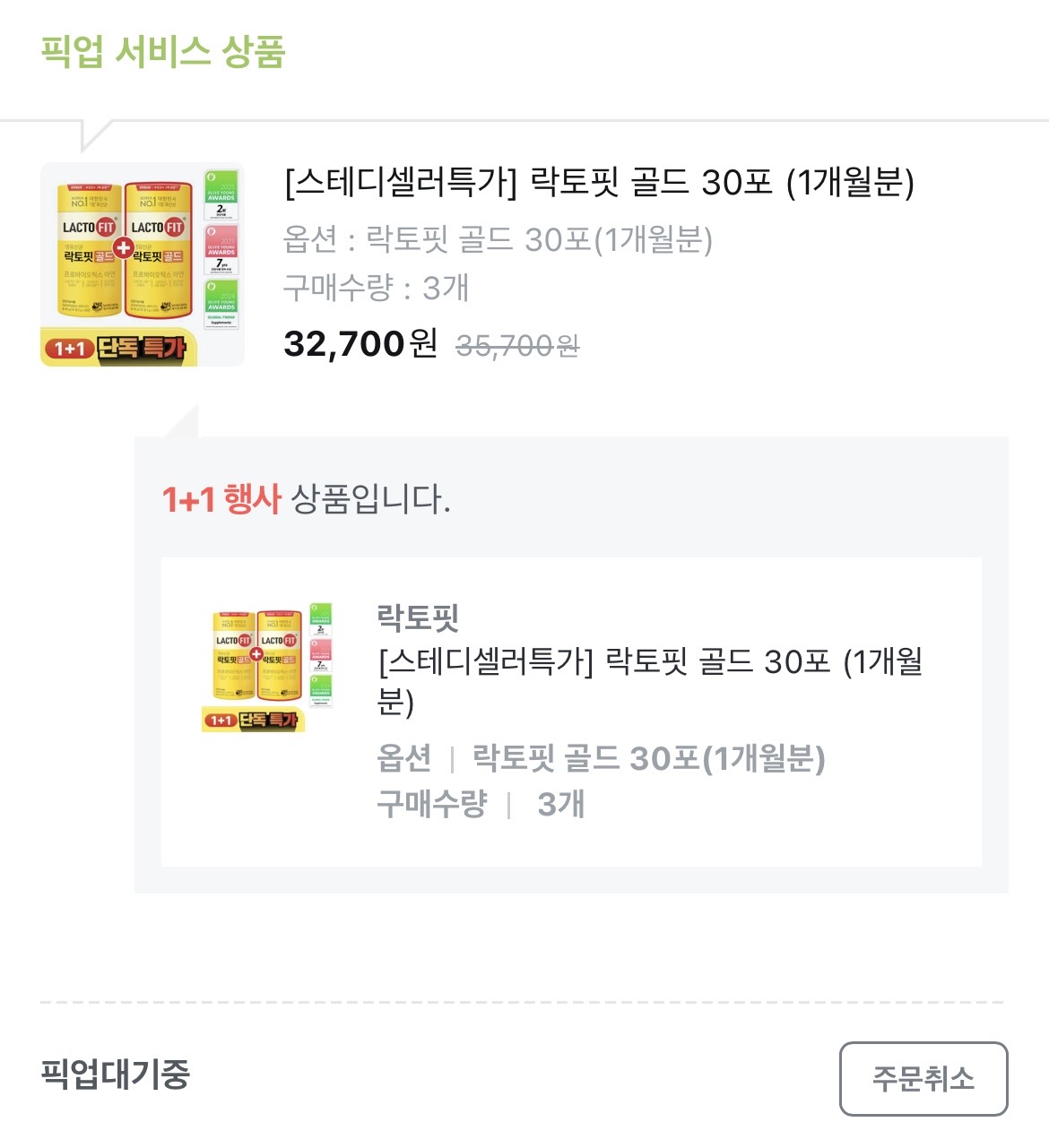Click the 주문취소 button
This screenshot has height=1148, width=1049.
[x=923, y=1078]
